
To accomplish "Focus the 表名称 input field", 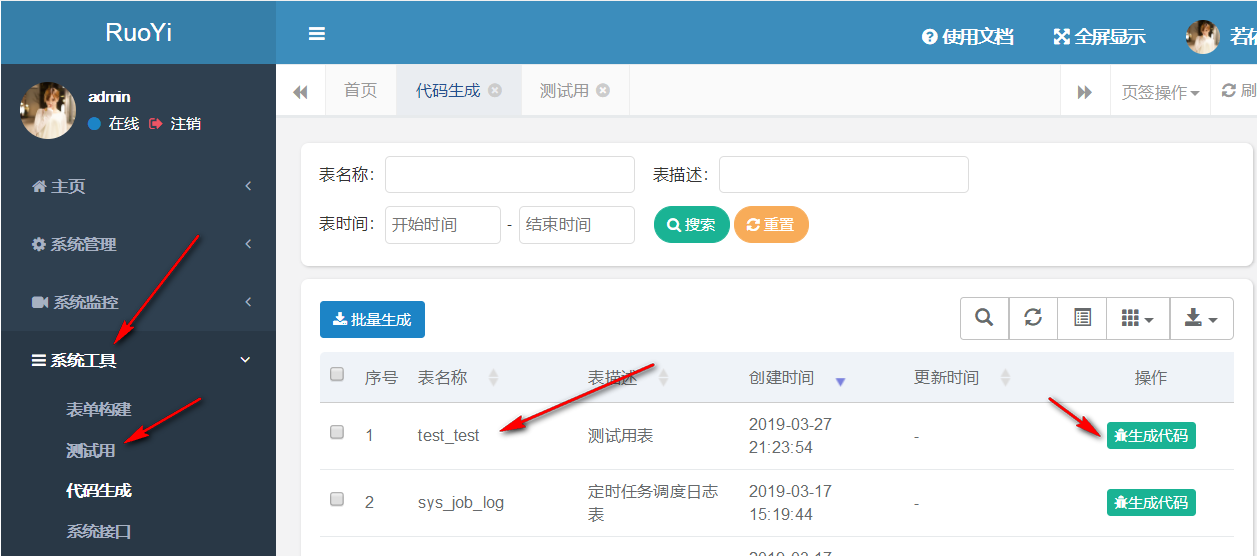I will 510,174.
